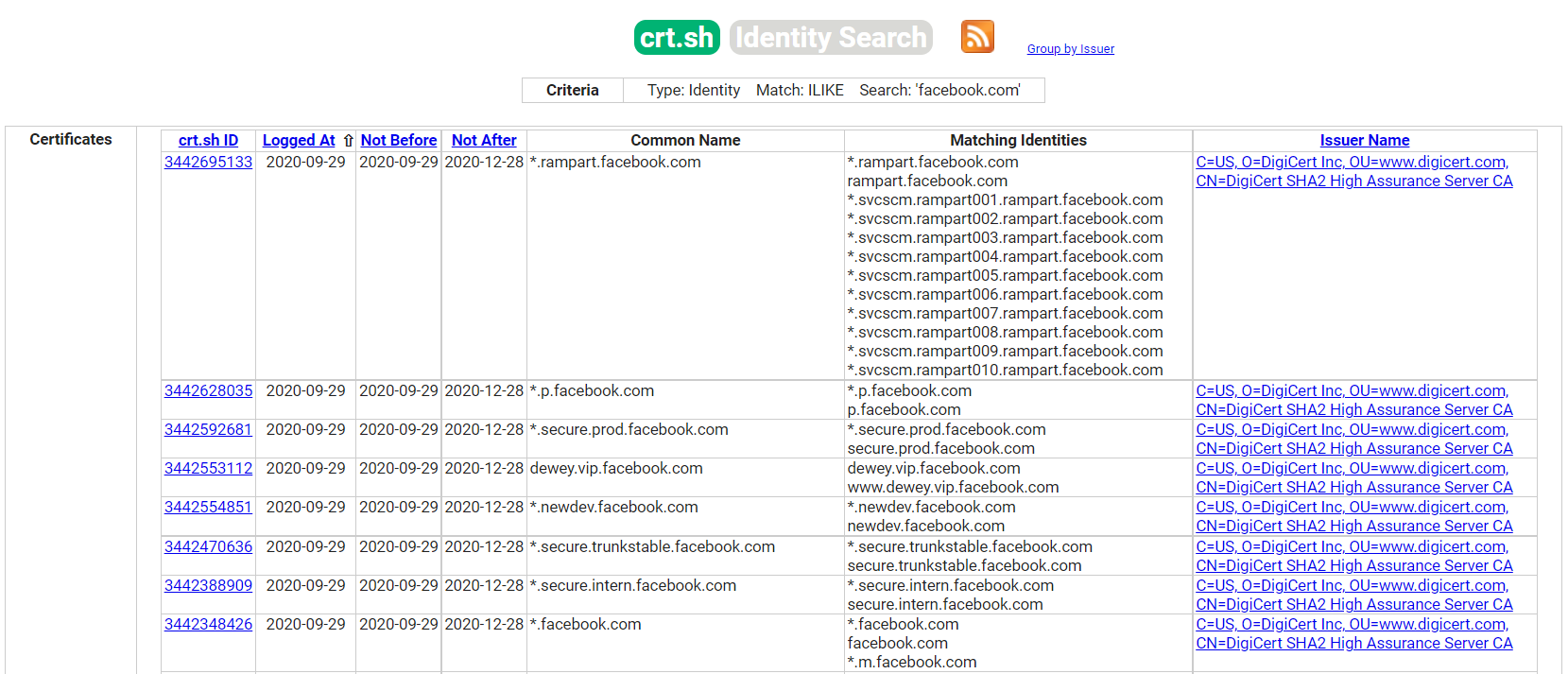The image size is (1568, 674).
Task: Open certificate ID 3442695133
Action: click(x=209, y=162)
